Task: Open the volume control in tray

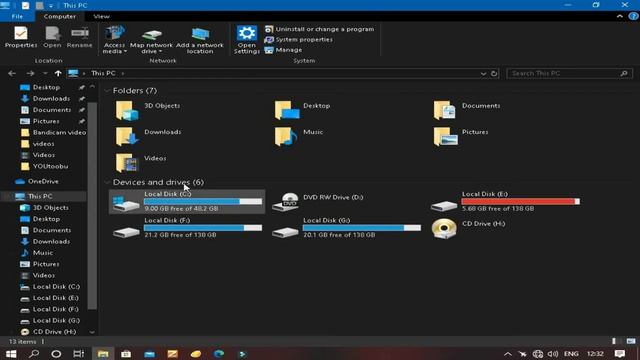Action: (x=553, y=354)
